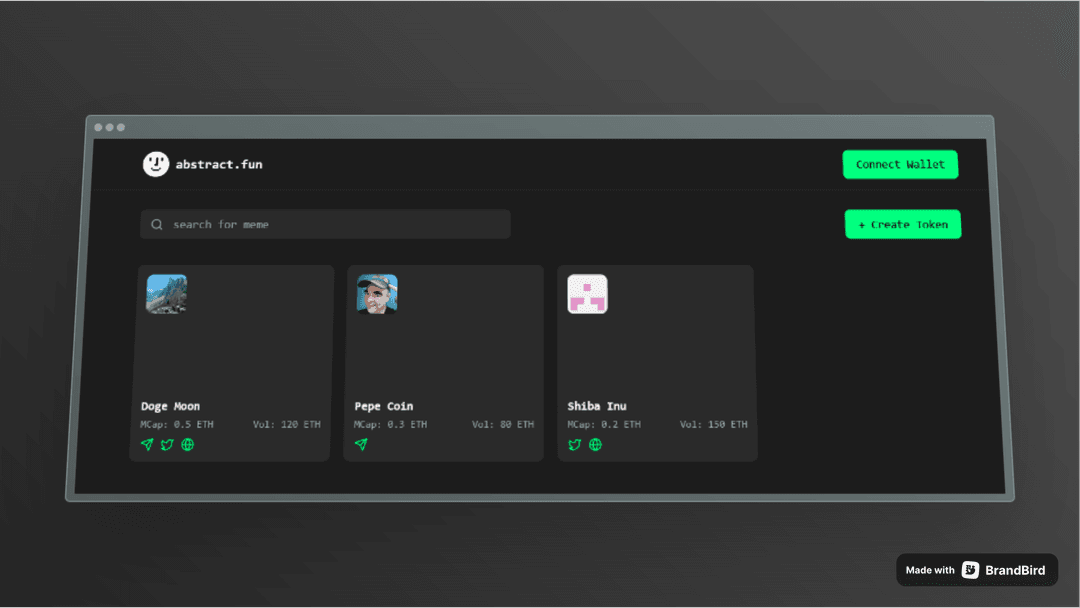Select the Pepe Coin portrait thumbnail
This screenshot has height=608, width=1080.
click(x=377, y=294)
